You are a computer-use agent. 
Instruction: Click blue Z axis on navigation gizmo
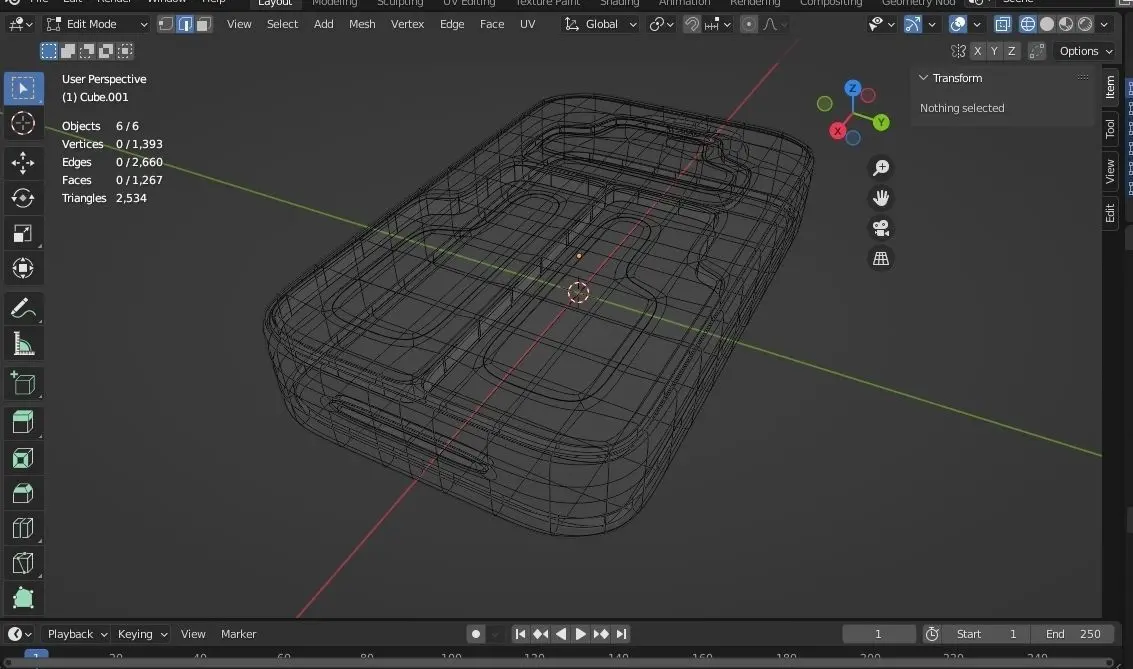853,88
